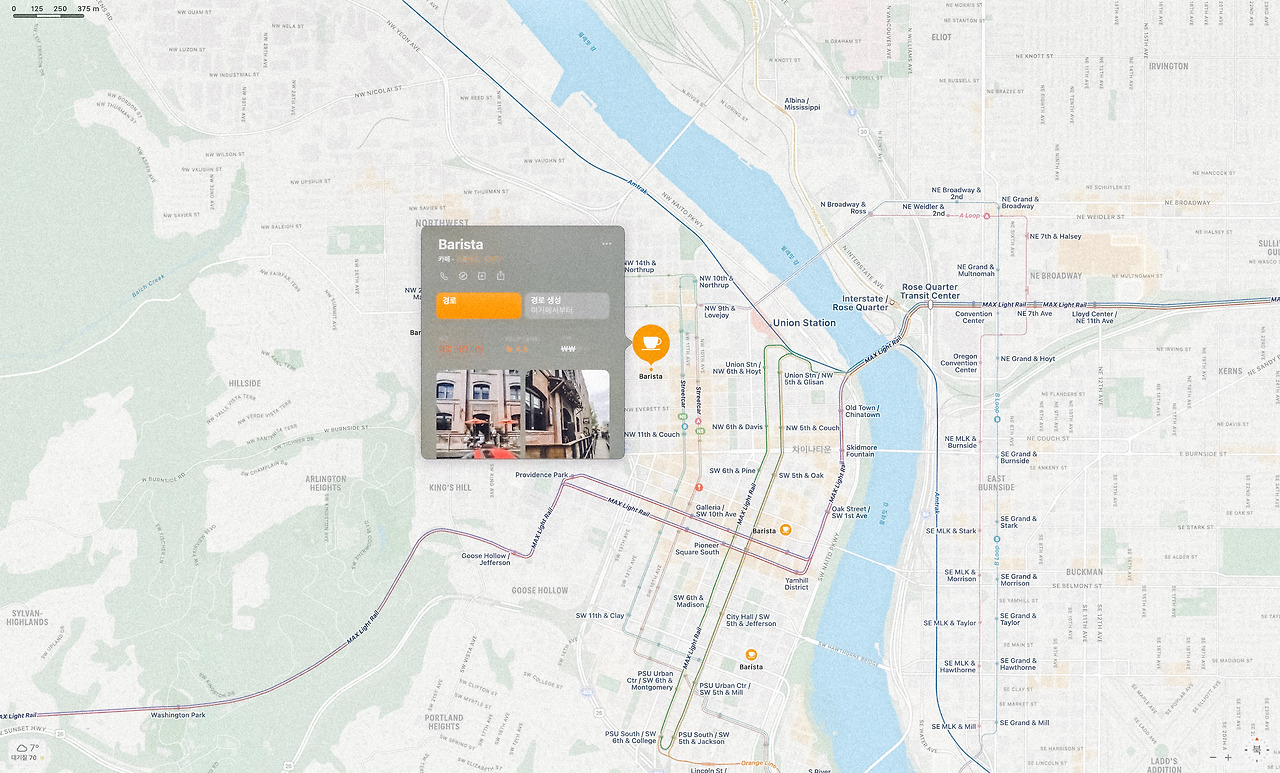Click the GOOSE HOLLOW neighborhood label
The image size is (1280, 773).
coord(540,591)
